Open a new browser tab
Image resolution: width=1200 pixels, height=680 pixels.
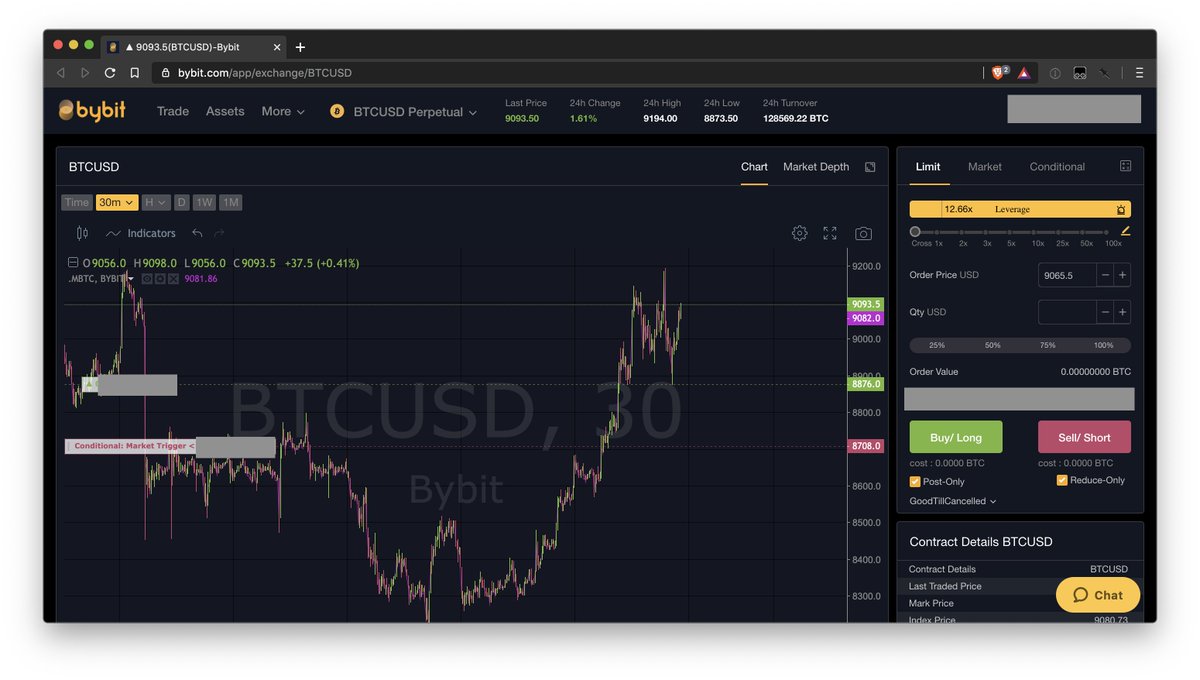(x=300, y=47)
